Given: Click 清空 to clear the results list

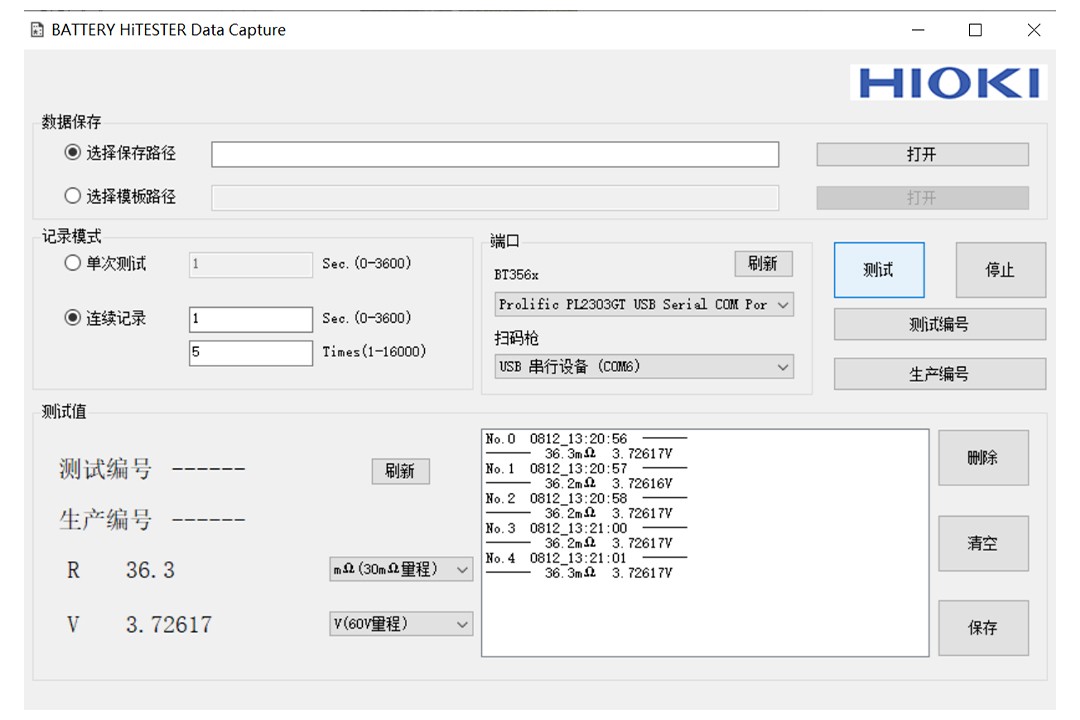Looking at the screenshot, I should (983, 543).
